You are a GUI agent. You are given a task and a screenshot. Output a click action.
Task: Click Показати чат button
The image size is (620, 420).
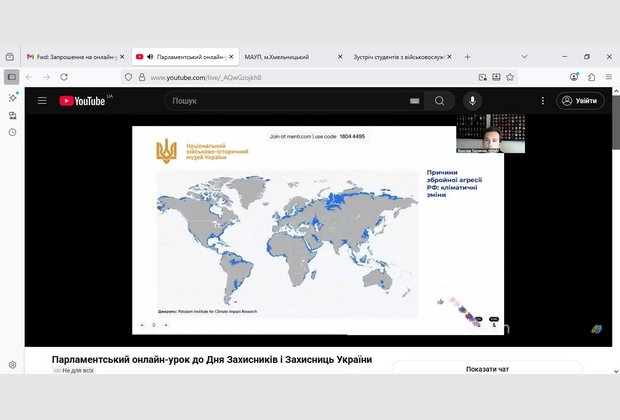(x=487, y=369)
